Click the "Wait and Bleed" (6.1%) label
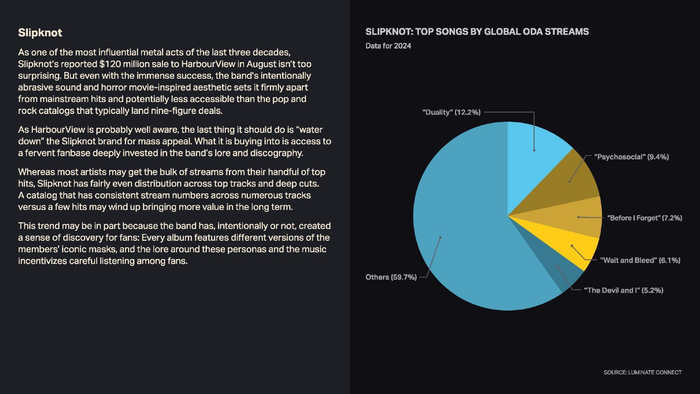The image size is (700, 394). click(x=640, y=260)
